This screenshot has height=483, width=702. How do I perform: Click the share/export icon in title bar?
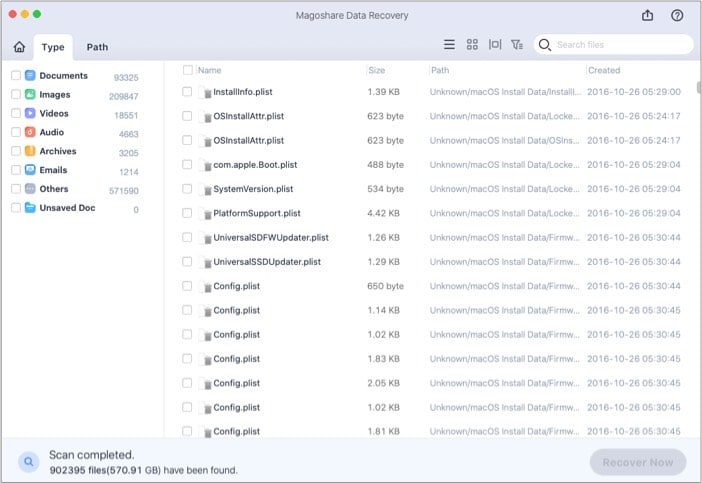[647, 15]
